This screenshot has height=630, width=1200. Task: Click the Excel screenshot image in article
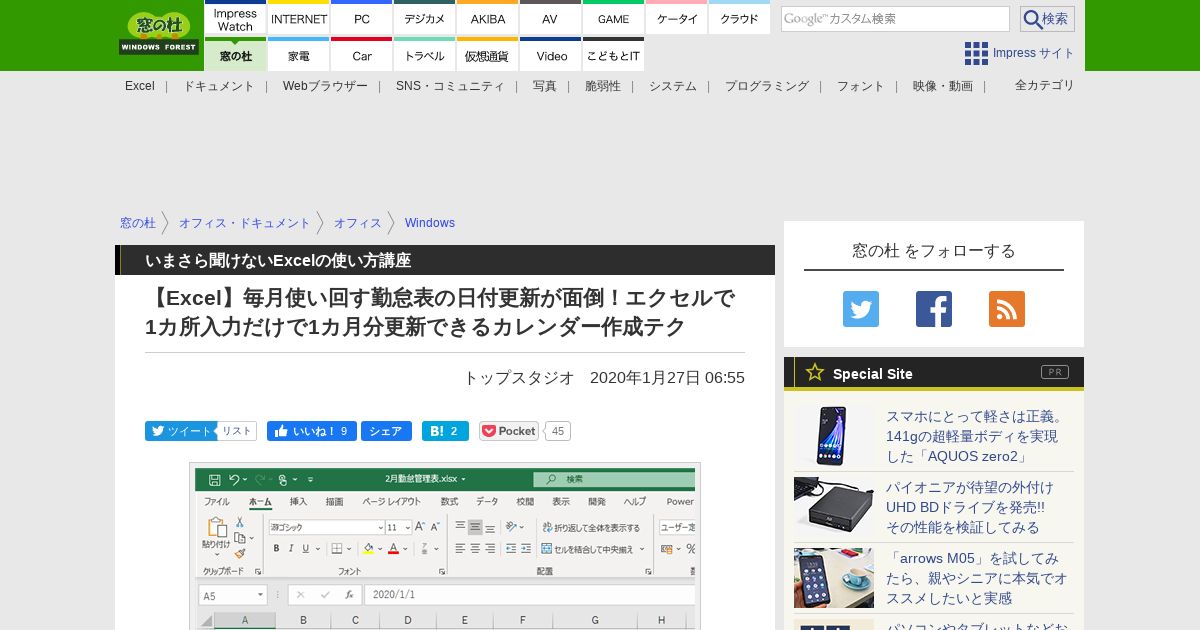point(445,545)
